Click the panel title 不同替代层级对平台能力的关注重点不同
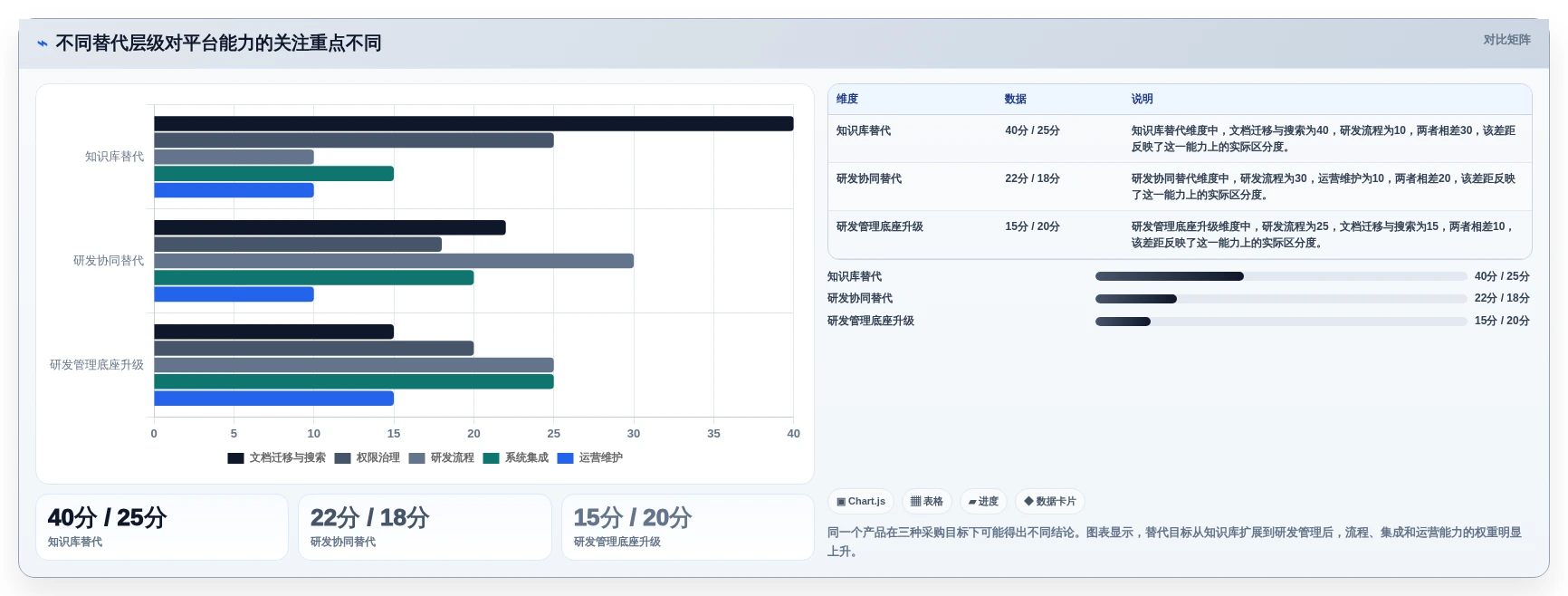This screenshot has width=1568, height=596. point(218,43)
